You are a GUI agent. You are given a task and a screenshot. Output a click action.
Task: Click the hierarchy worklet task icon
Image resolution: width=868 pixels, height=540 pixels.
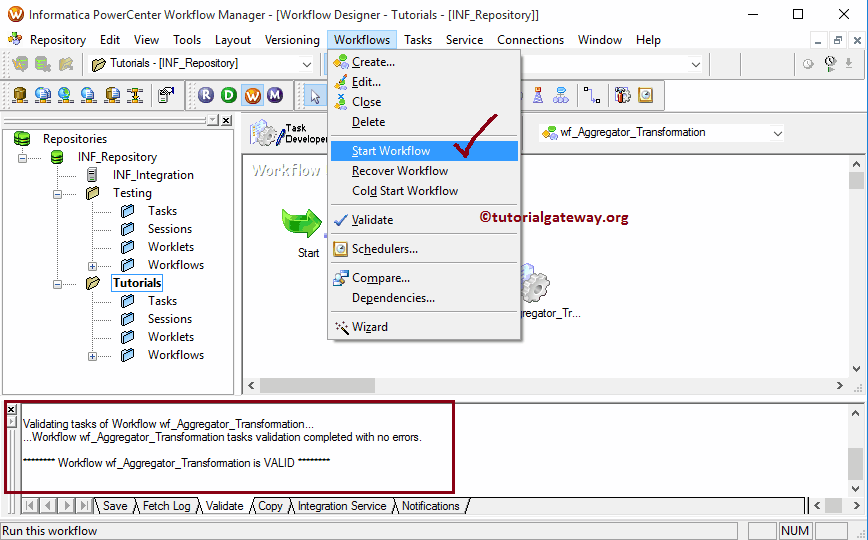(x=561, y=95)
